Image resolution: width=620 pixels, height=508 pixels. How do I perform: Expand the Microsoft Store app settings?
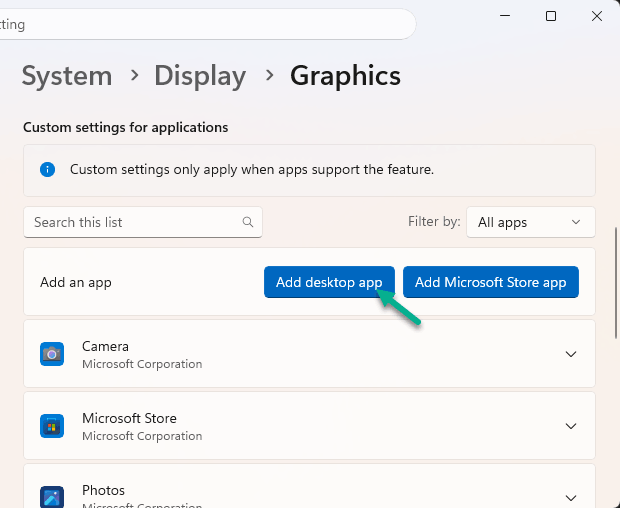(571, 426)
